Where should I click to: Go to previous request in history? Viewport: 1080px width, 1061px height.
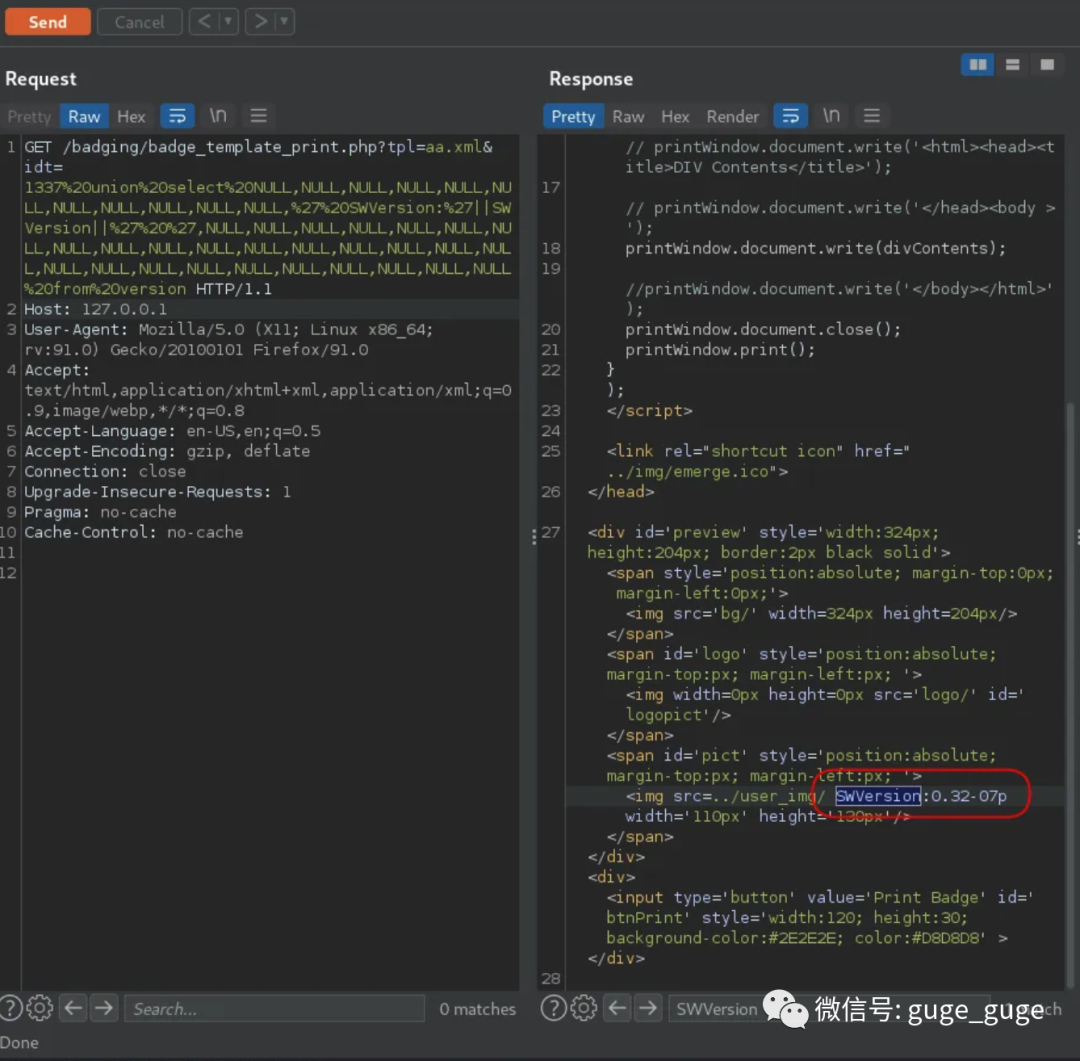(205, 21)
